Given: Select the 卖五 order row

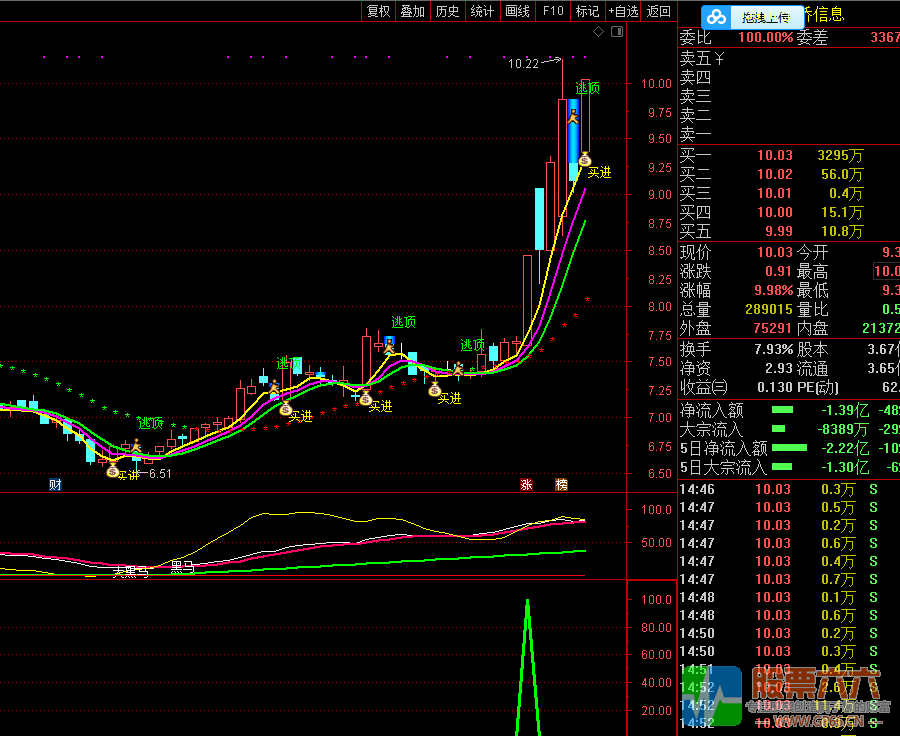Looking at the screenshot, I should point(789,58).
